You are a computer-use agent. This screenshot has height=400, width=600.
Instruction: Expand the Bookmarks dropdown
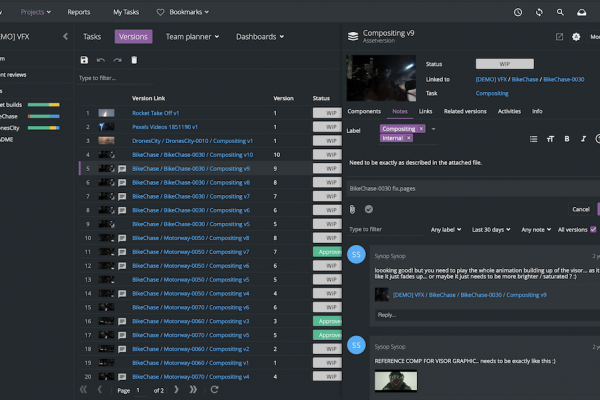tap(189, 12)
